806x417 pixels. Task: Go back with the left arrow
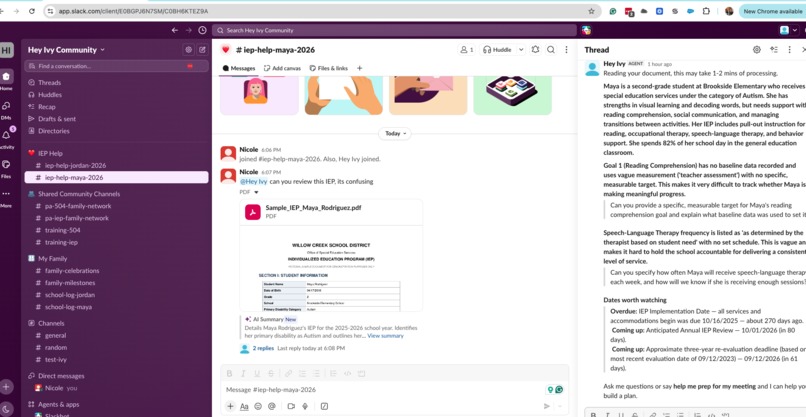coord(175,30)
